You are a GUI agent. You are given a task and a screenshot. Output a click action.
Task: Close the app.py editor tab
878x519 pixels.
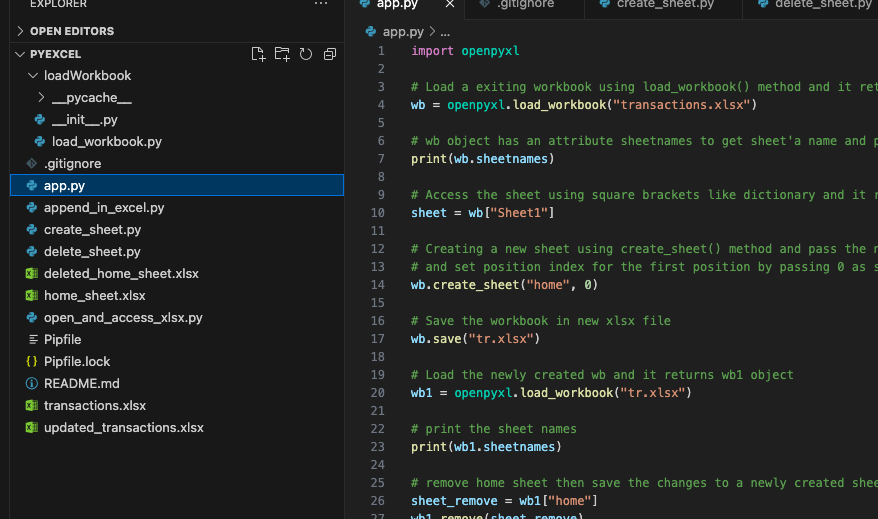[x=450, y=5]
